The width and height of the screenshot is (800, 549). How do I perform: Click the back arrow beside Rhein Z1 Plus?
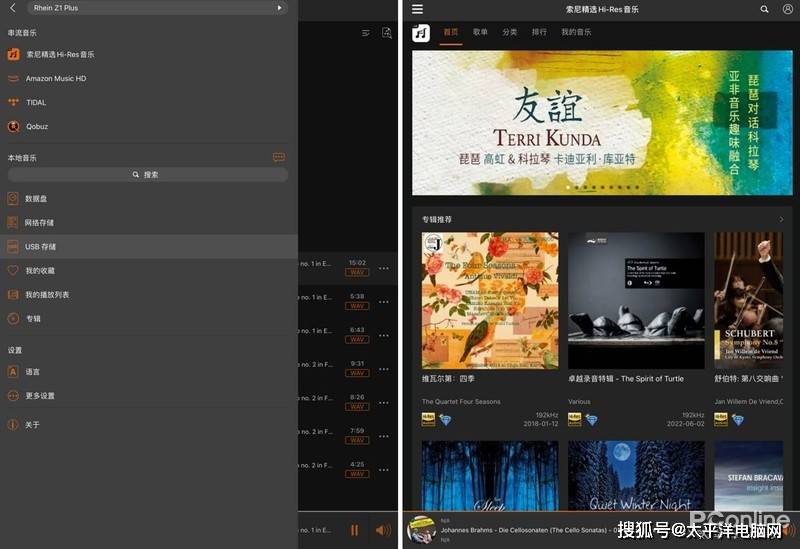(x=13, y=8)
